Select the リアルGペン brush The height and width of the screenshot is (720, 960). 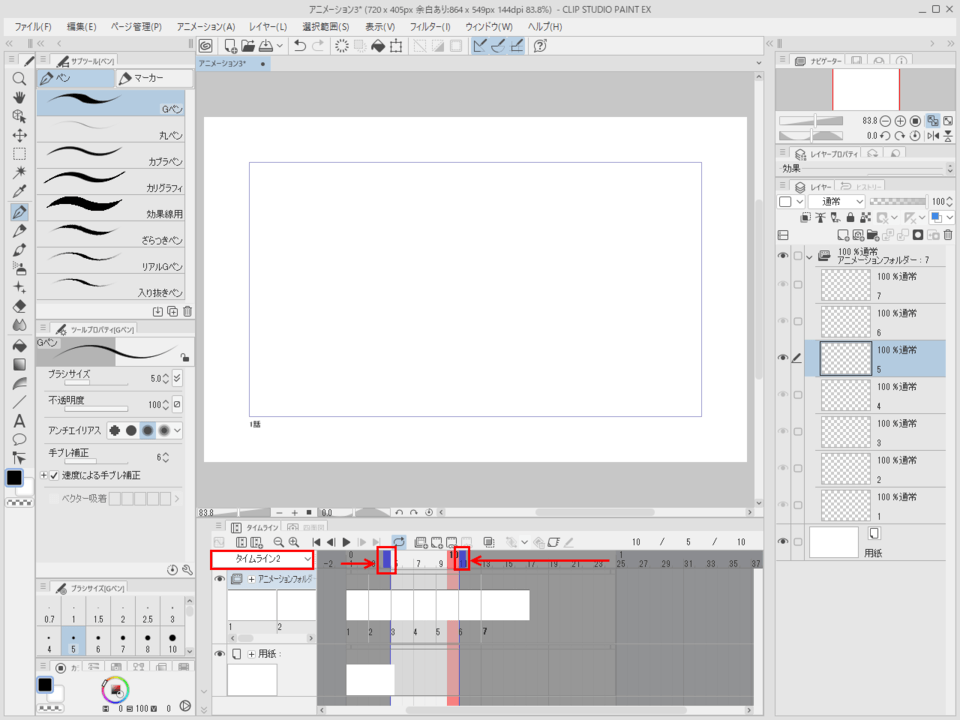coord(112,261)
